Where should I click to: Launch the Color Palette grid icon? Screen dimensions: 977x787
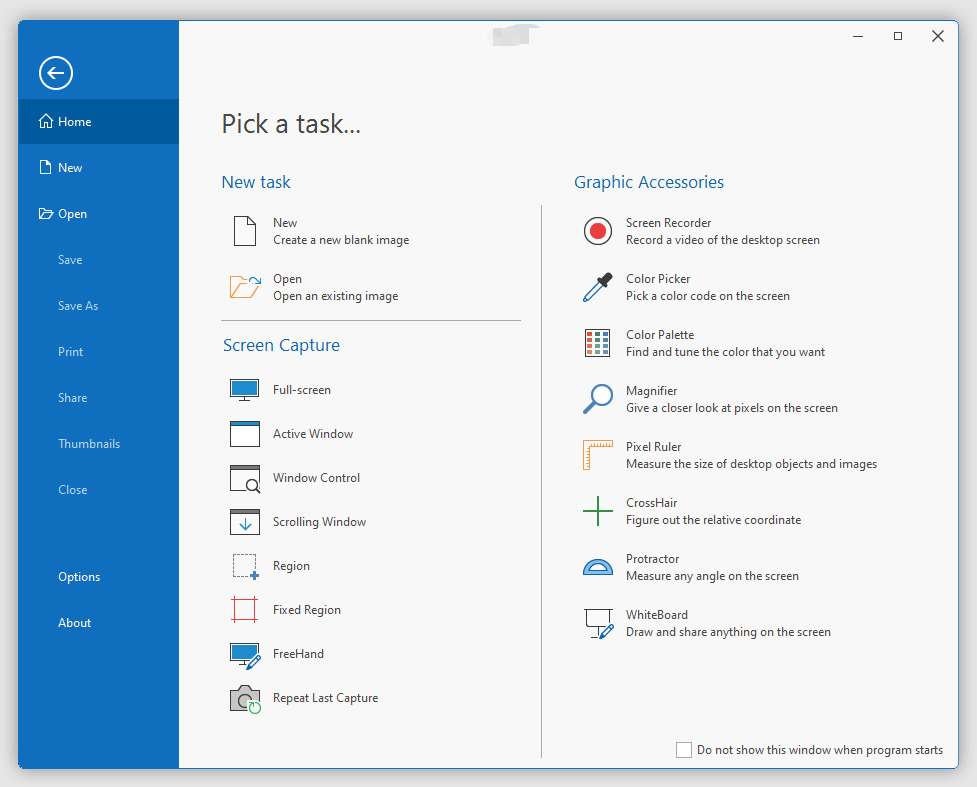point(597,343)
